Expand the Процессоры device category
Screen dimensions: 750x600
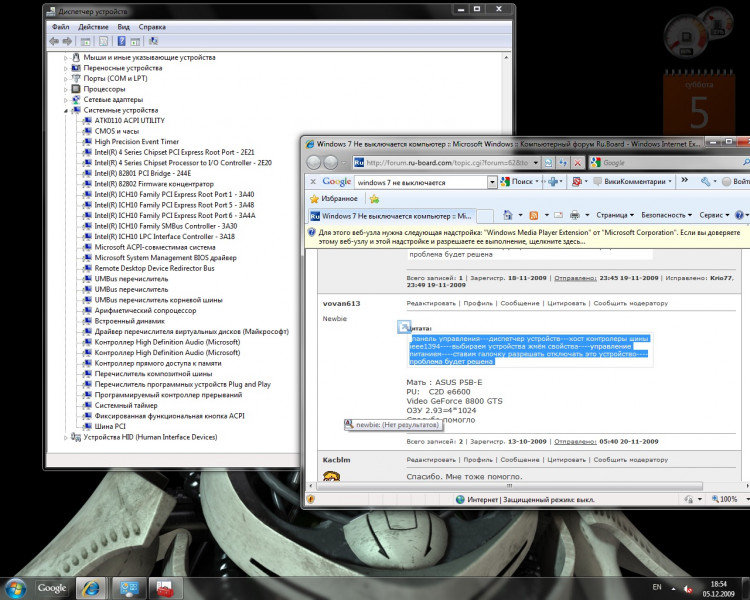pyautogui.click(x=67, y=89)
